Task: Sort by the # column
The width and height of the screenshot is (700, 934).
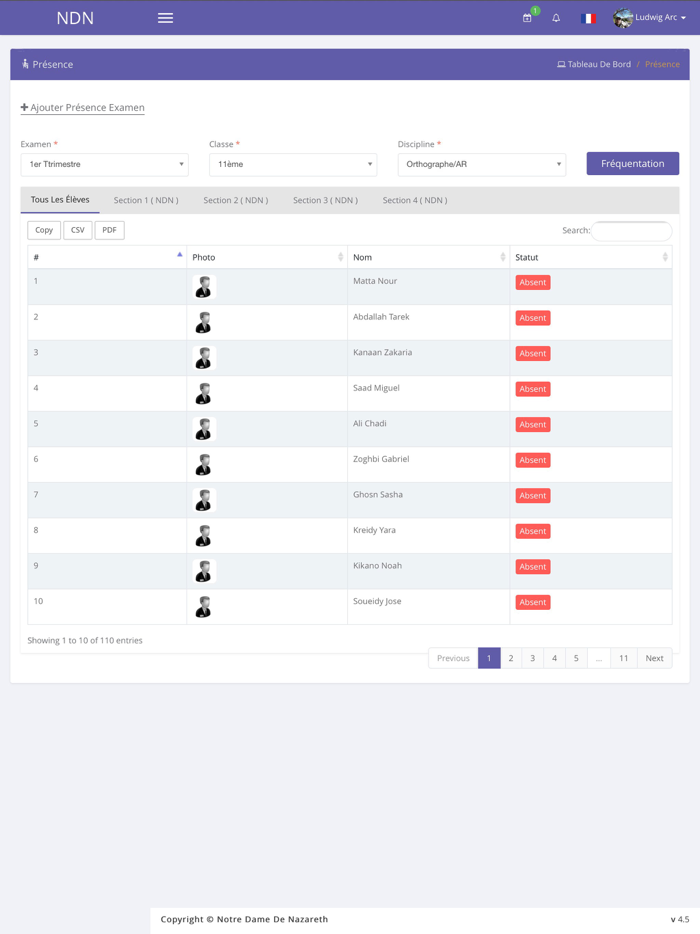Action: pyautogui.click(x=107, y=257)
